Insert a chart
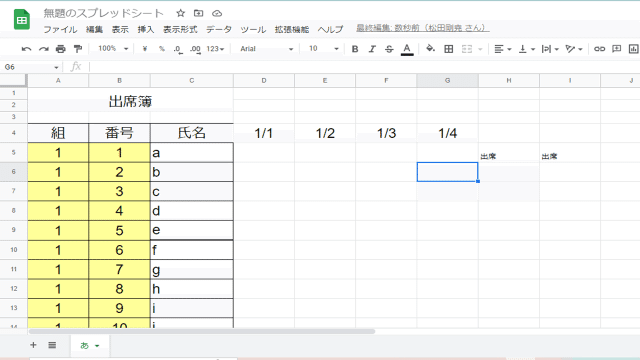Viewport: 640px width, 360px height. pos(633,49)
